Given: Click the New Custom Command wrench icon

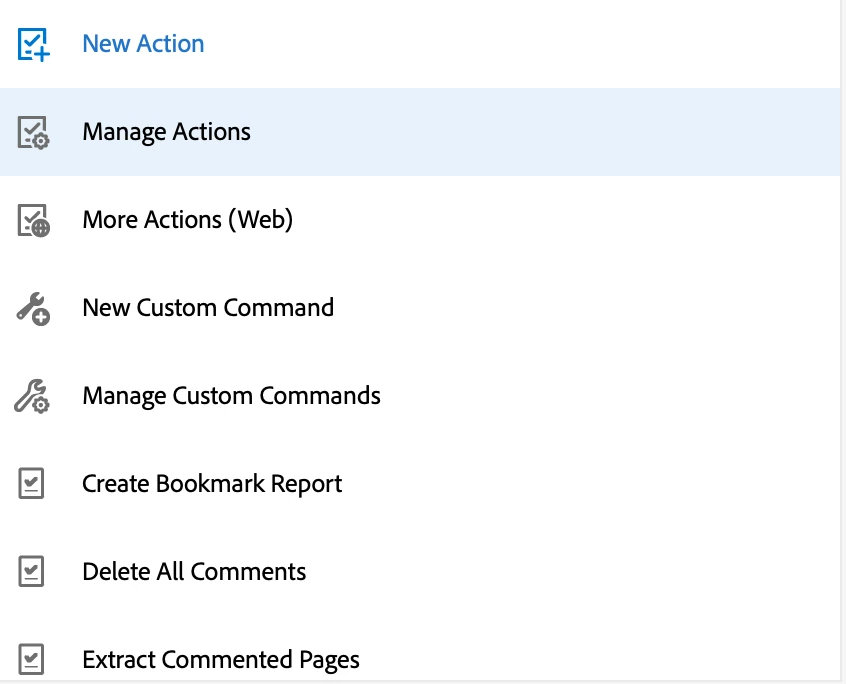Looking at the screenshot, I should click(x=33, y=308).
